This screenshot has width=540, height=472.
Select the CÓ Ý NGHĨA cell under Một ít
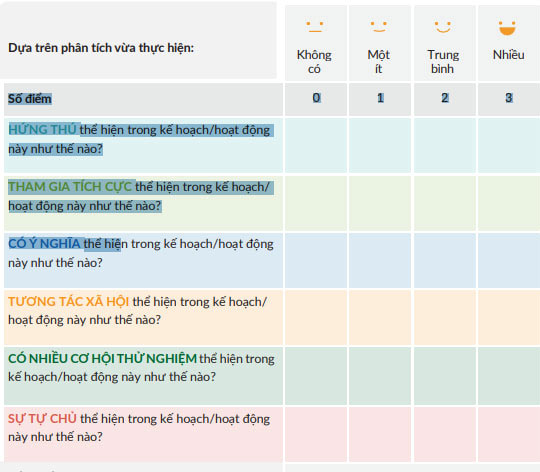point(380,260)
